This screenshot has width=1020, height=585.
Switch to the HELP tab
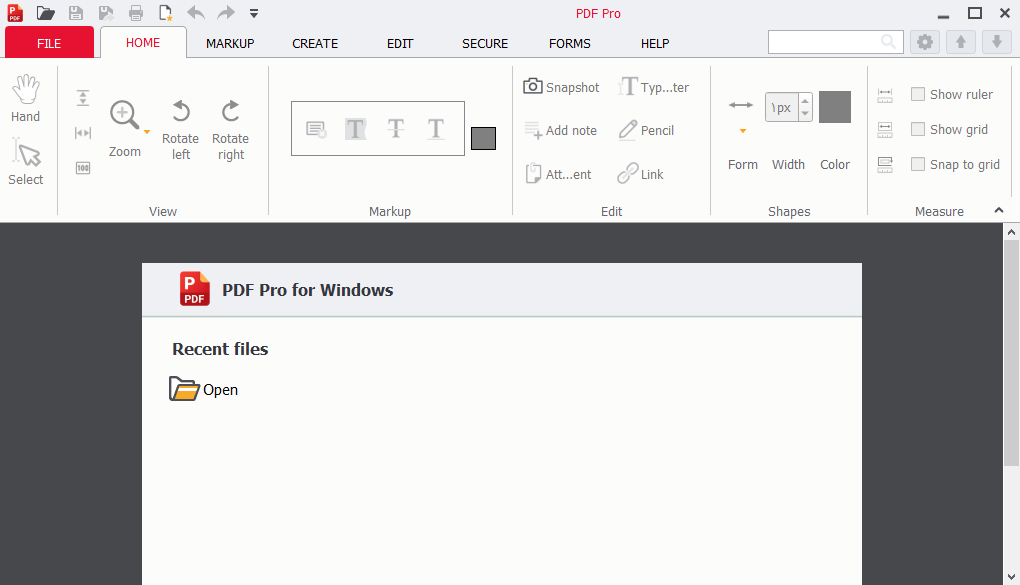[x=655, y=44]
